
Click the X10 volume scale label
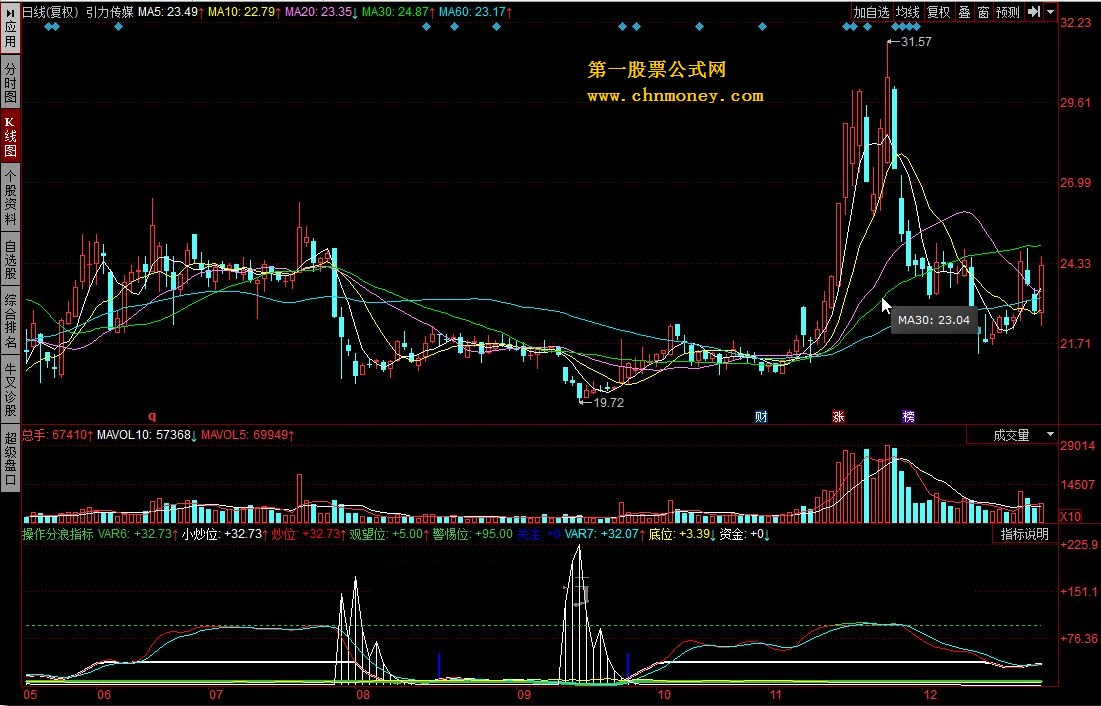(x=1070, y=516)
